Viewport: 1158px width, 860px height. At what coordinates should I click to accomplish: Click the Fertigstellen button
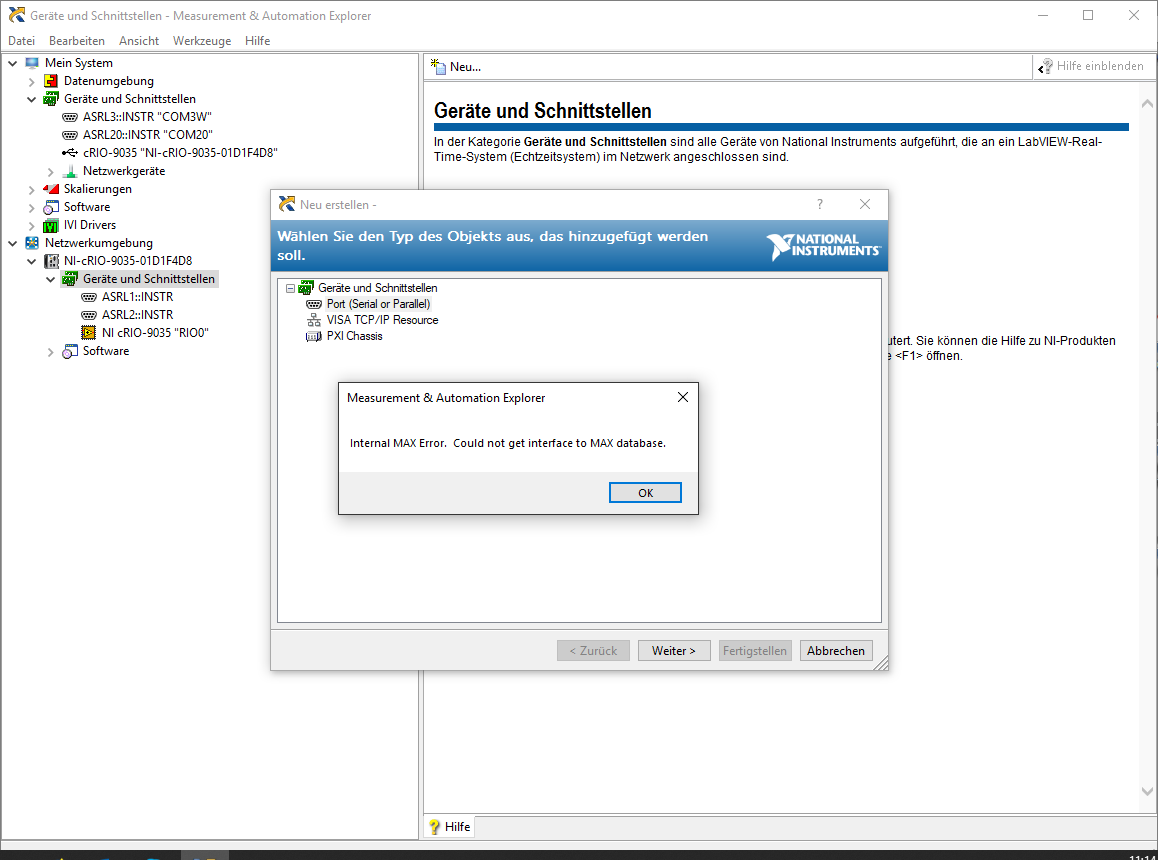755,651
